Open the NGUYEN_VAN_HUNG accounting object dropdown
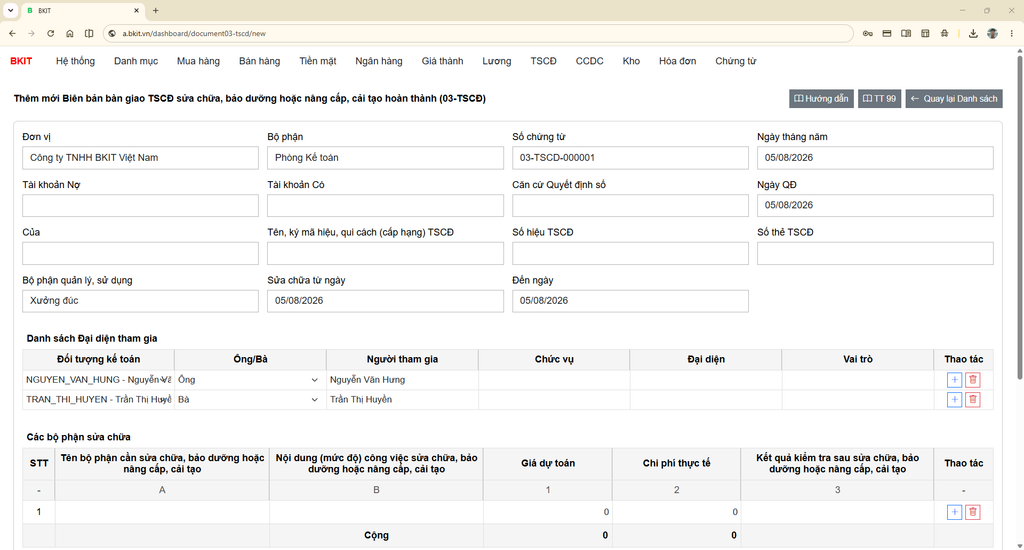The image size is (1024, 550). click(x=99, y=380)
